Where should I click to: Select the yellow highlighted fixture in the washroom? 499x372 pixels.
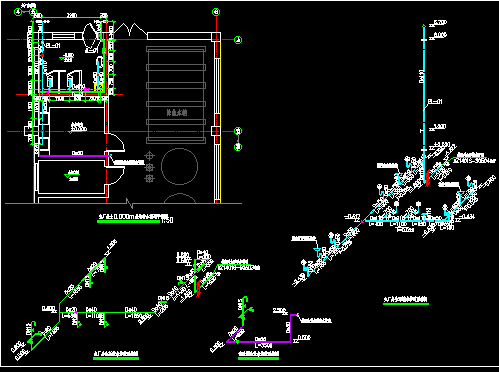coord(98,86)
